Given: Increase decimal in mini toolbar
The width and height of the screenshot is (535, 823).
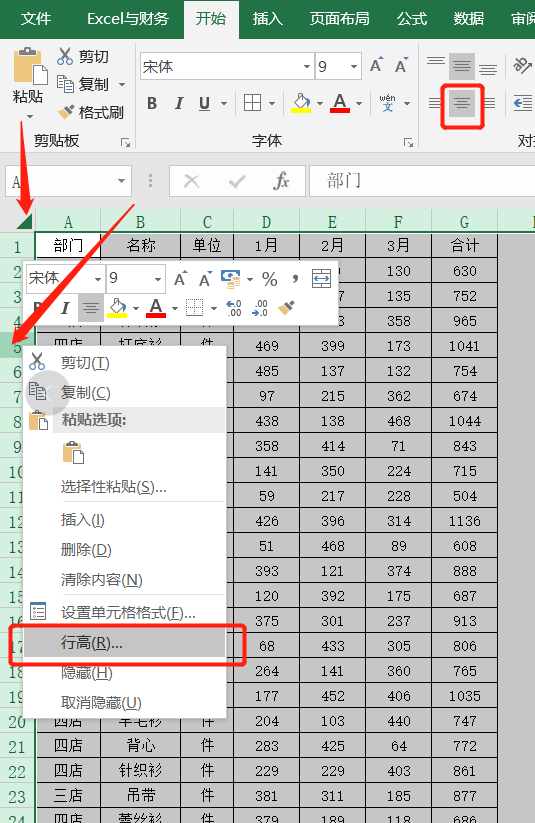Looking at the screenshot, I should click(x=234, y=308).
